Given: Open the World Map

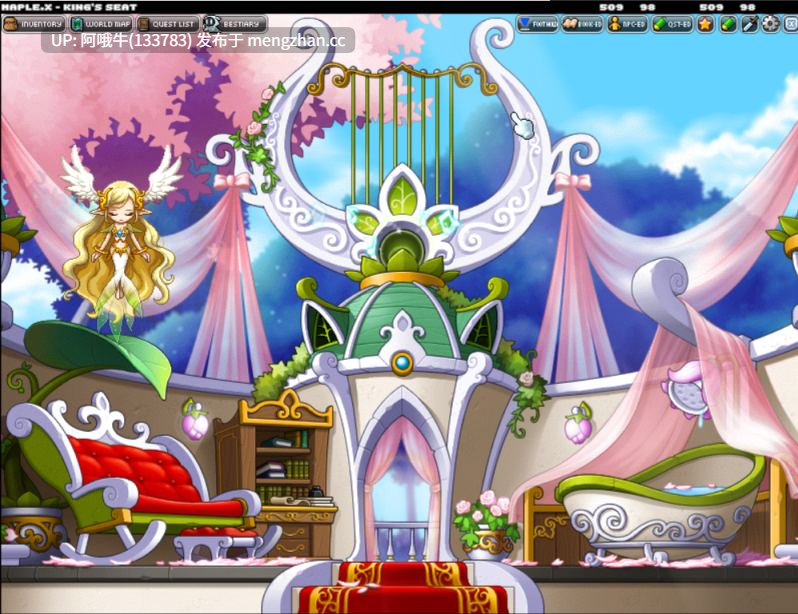Looking at the screenshot, I should point(100,24).
